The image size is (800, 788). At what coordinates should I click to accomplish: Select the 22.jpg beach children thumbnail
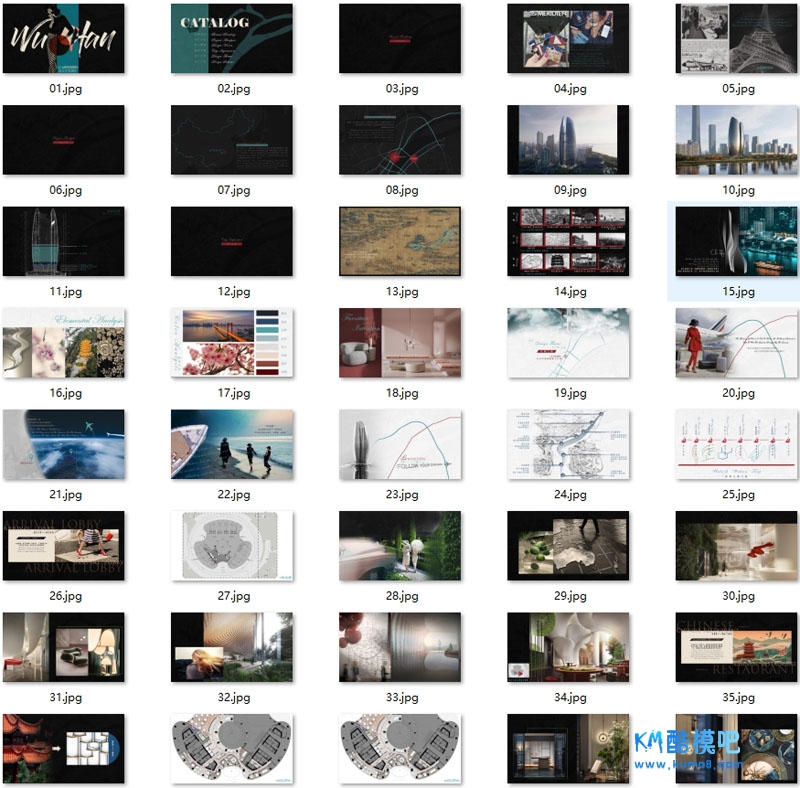pos(232,444)
